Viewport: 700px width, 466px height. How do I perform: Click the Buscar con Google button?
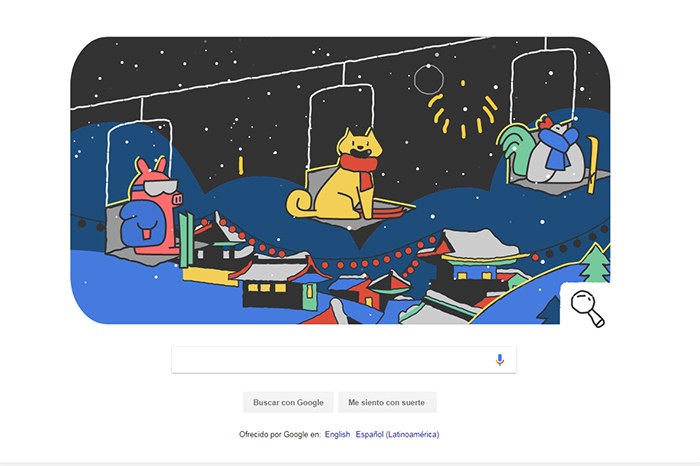288,402
